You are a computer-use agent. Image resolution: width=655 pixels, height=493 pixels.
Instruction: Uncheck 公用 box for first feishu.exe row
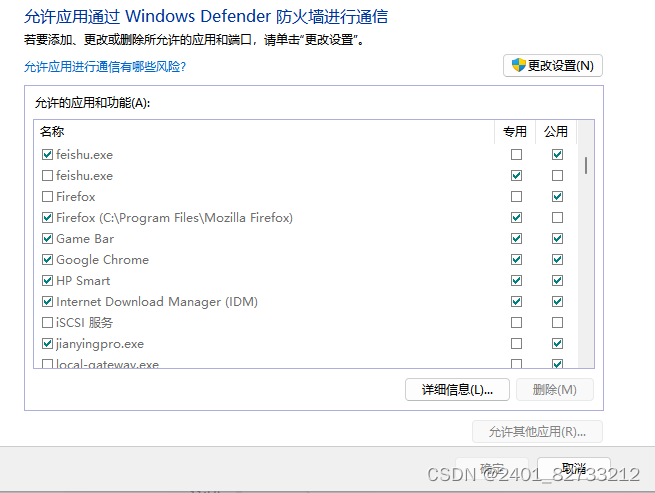click(557, 155)
